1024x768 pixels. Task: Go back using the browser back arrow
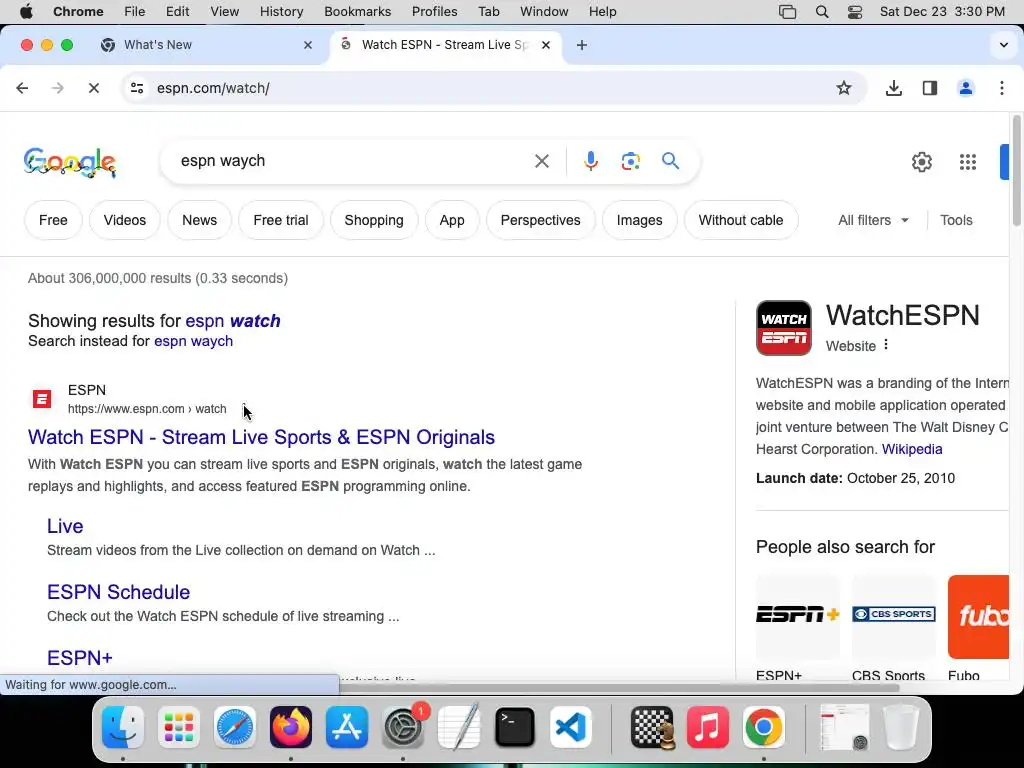point(22,88)
